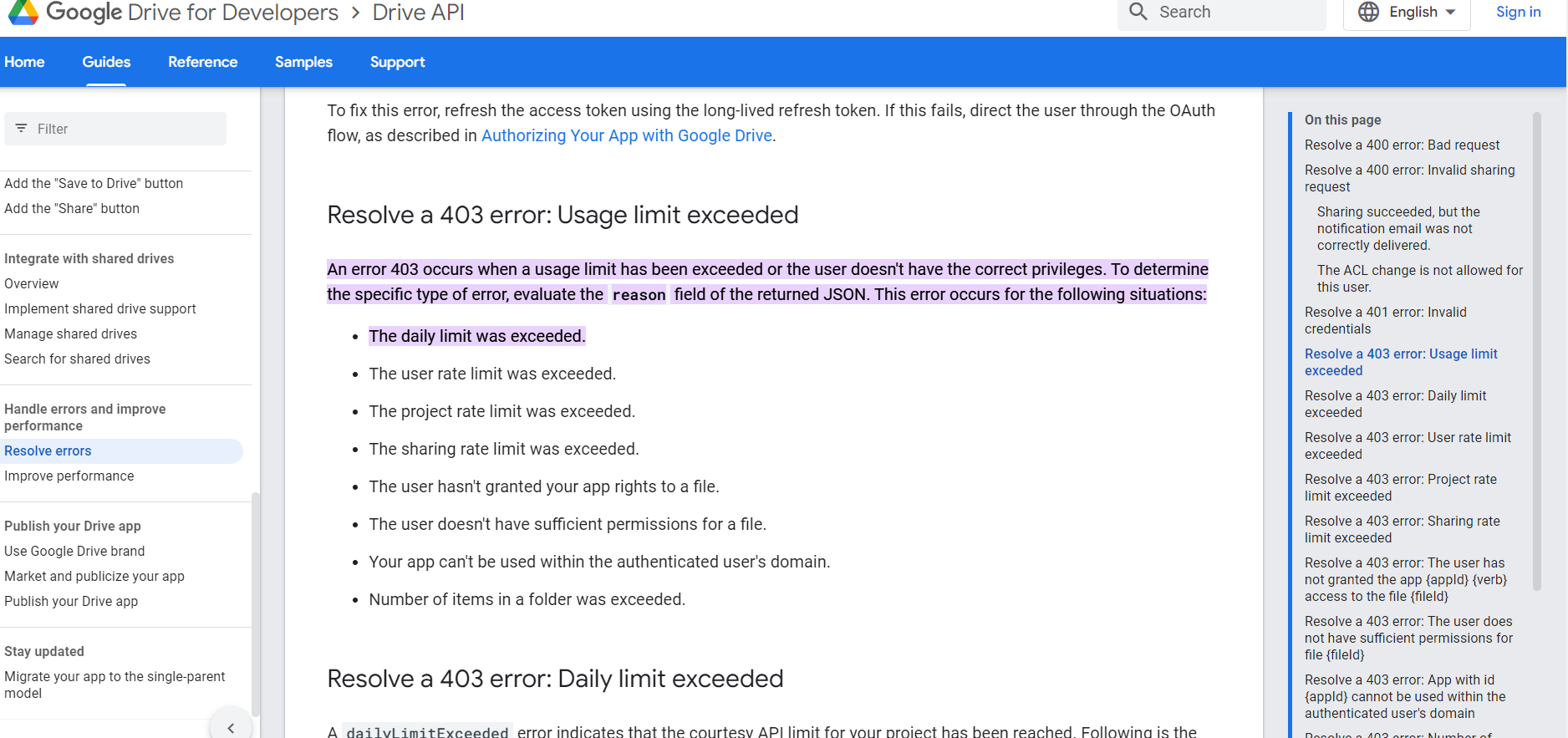Jump to 401 error: Invalid credentials
This screenshot has width=1568, height=738.
(x=1386, y=320)
